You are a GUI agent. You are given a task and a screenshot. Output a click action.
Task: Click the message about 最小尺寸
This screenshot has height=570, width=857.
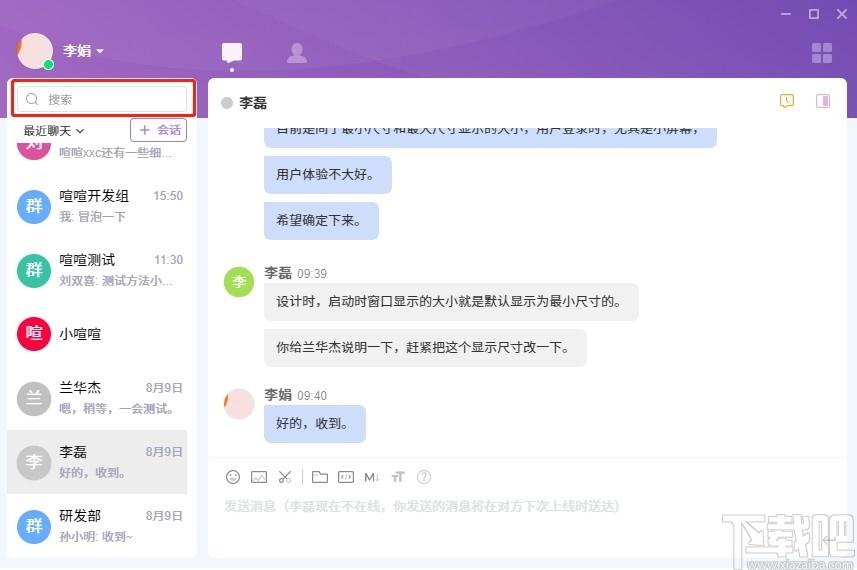451,302
